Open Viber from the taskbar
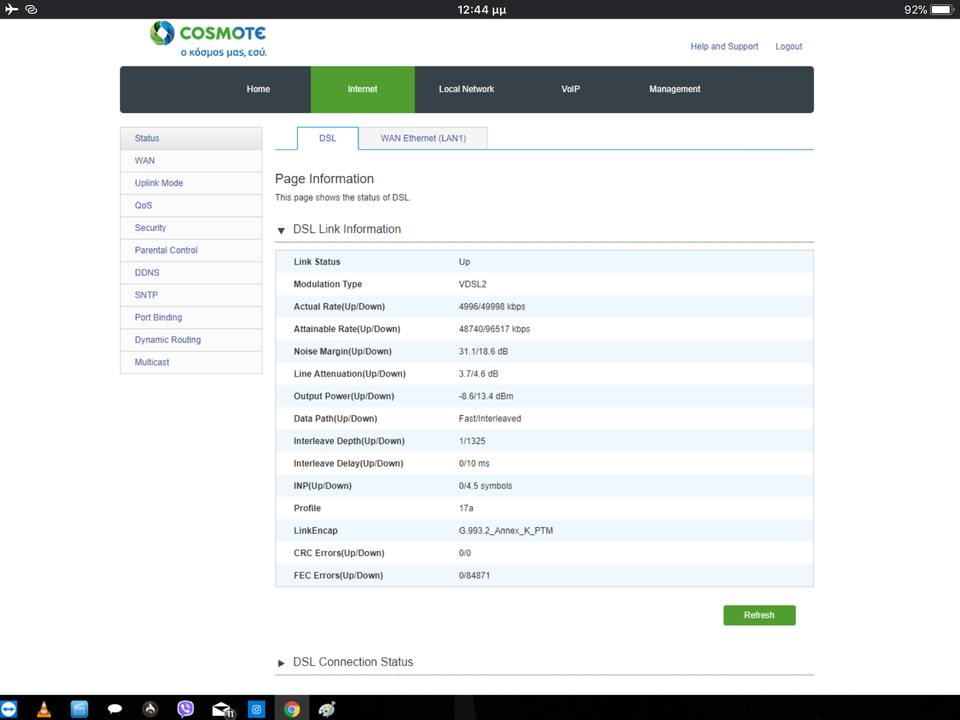 point(186,709)
